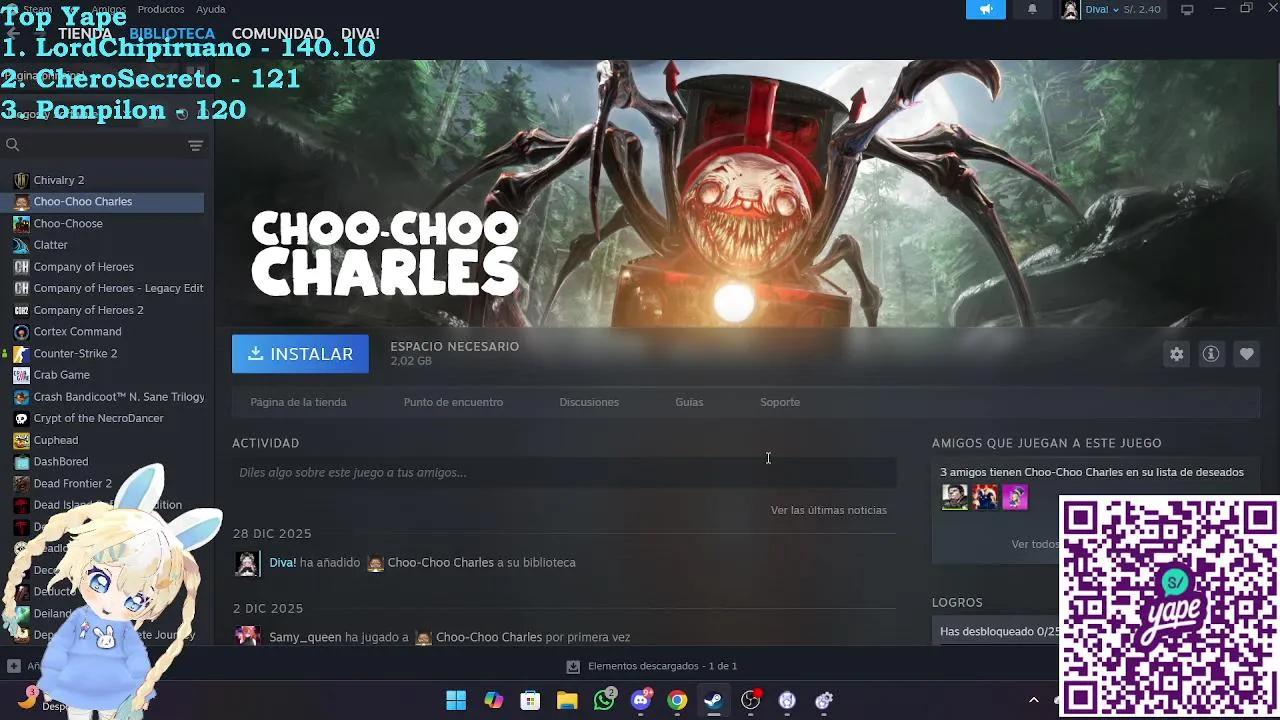Open Punto de encuentro tab
The image size is (1280, 720).
453,402
